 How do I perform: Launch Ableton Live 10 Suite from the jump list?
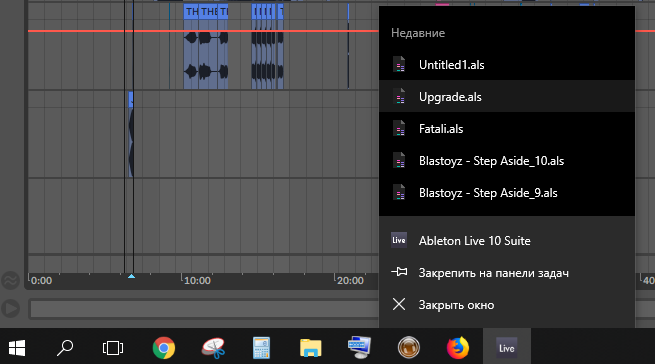pyautogui.click(x=507, y=241)
